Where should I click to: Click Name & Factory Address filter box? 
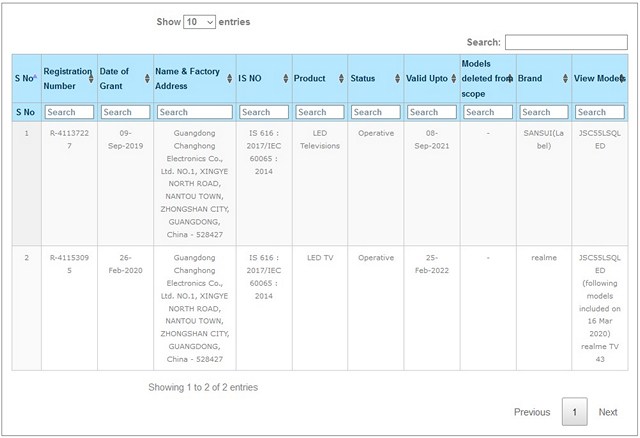tap(195, 112)
